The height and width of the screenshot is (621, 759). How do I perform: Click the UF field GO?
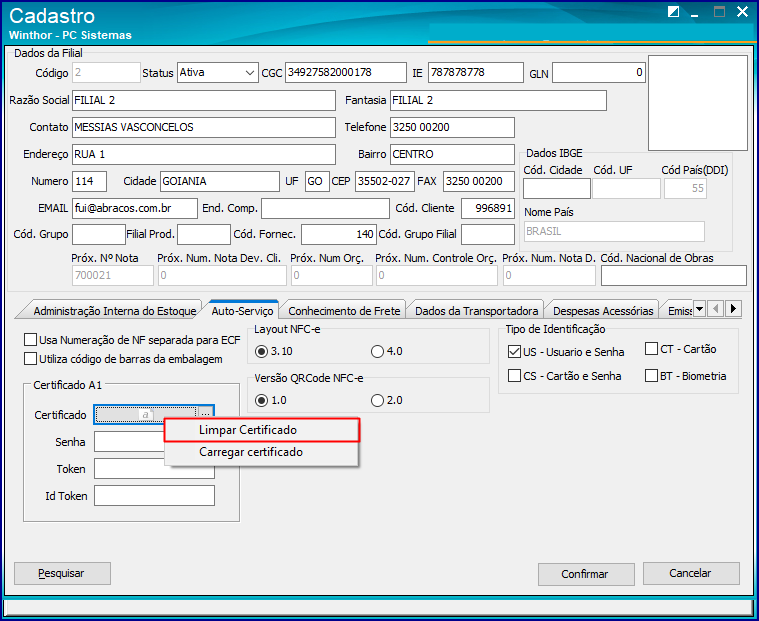pos(317,182)
